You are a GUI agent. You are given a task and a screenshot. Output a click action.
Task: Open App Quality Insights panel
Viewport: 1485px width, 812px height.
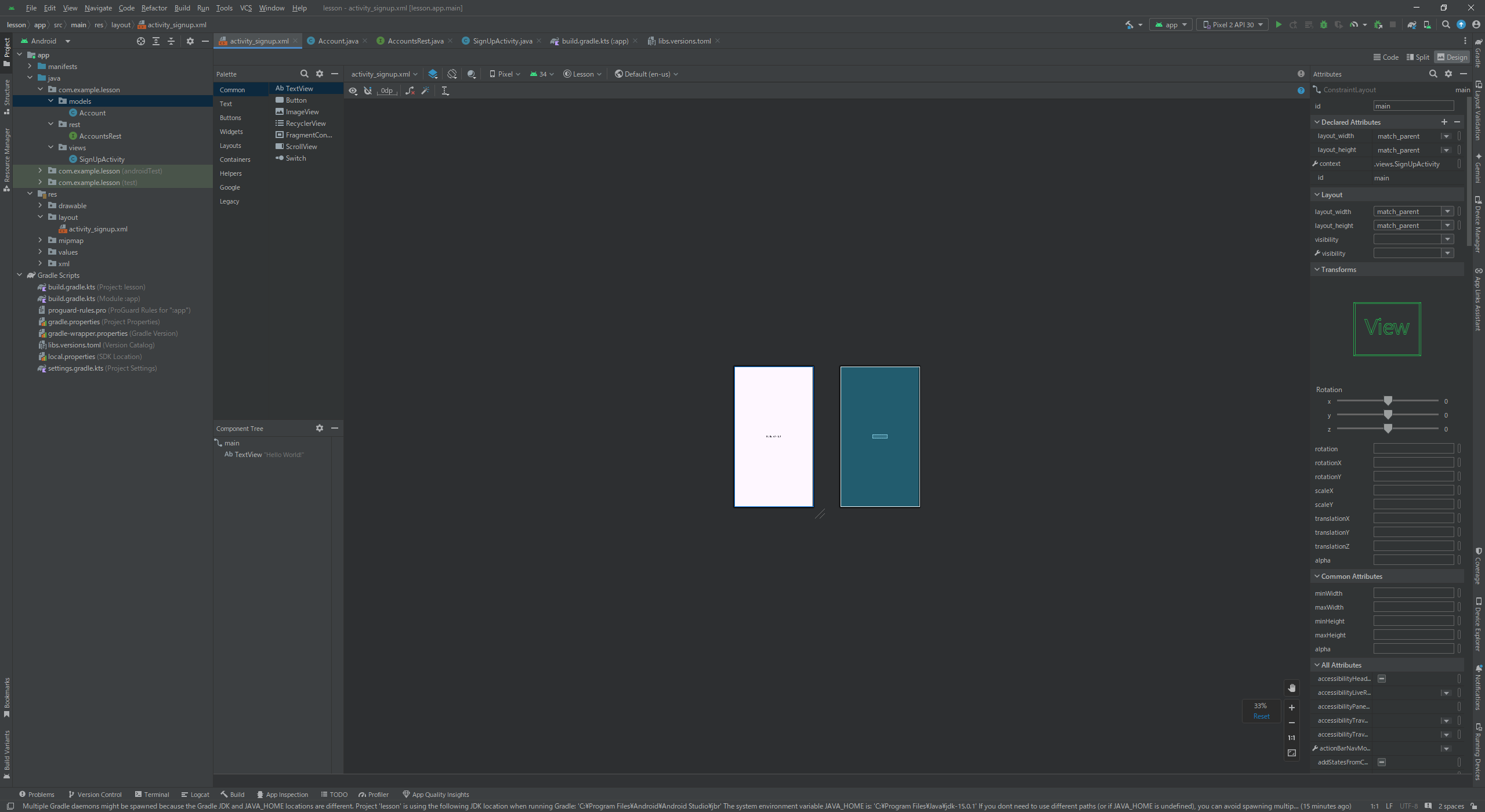pyautogui.click(x=436, y=795)
